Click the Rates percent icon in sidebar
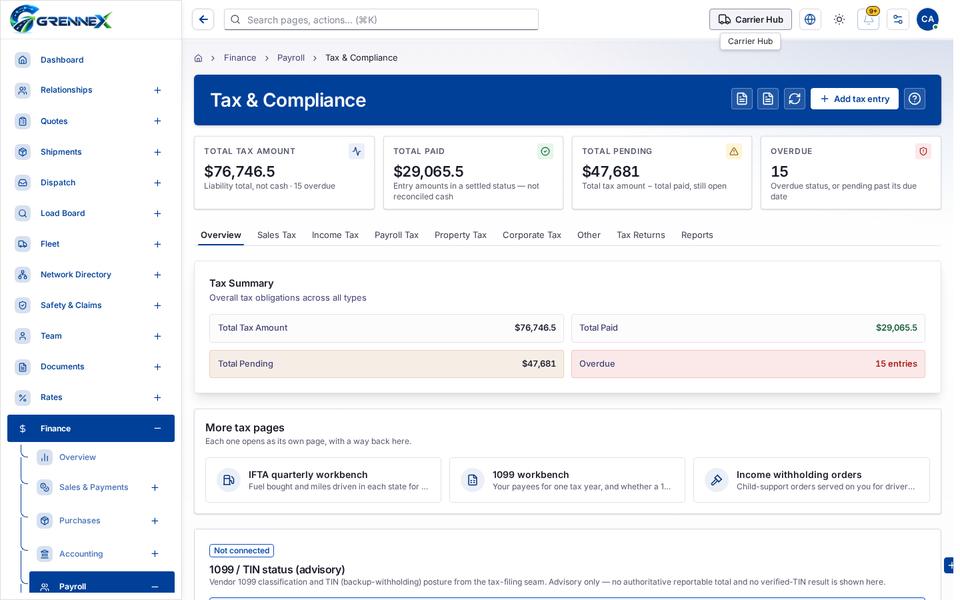The width and height of the screenshot is (960, 600). click(23, 397)
